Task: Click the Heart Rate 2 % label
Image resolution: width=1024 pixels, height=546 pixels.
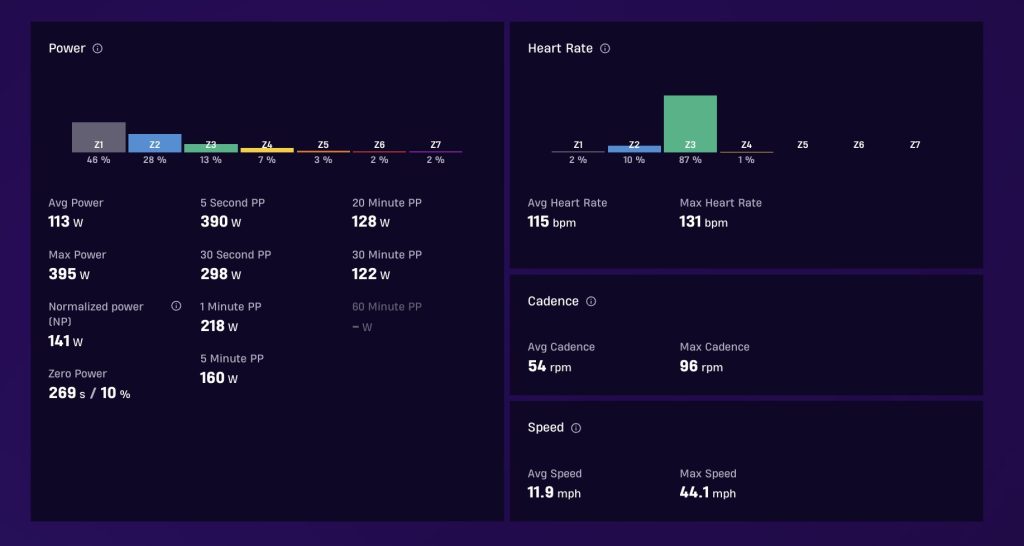Action: pyautogui.click(x=578, y=160)
